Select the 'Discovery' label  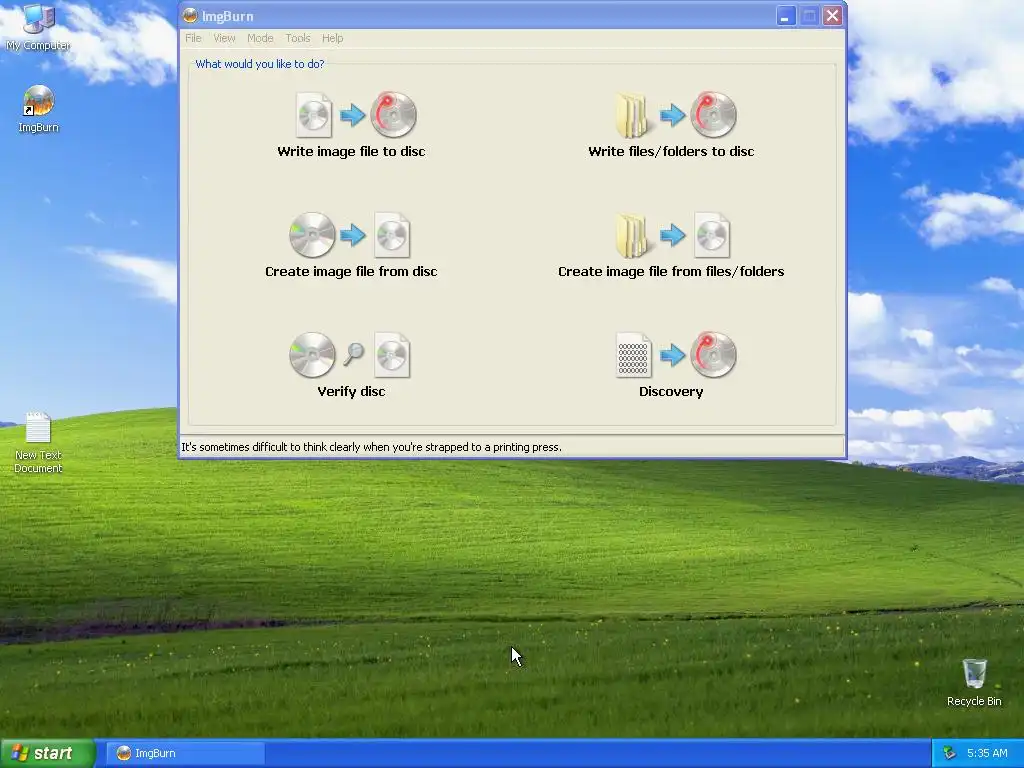(x=671, y=392)
